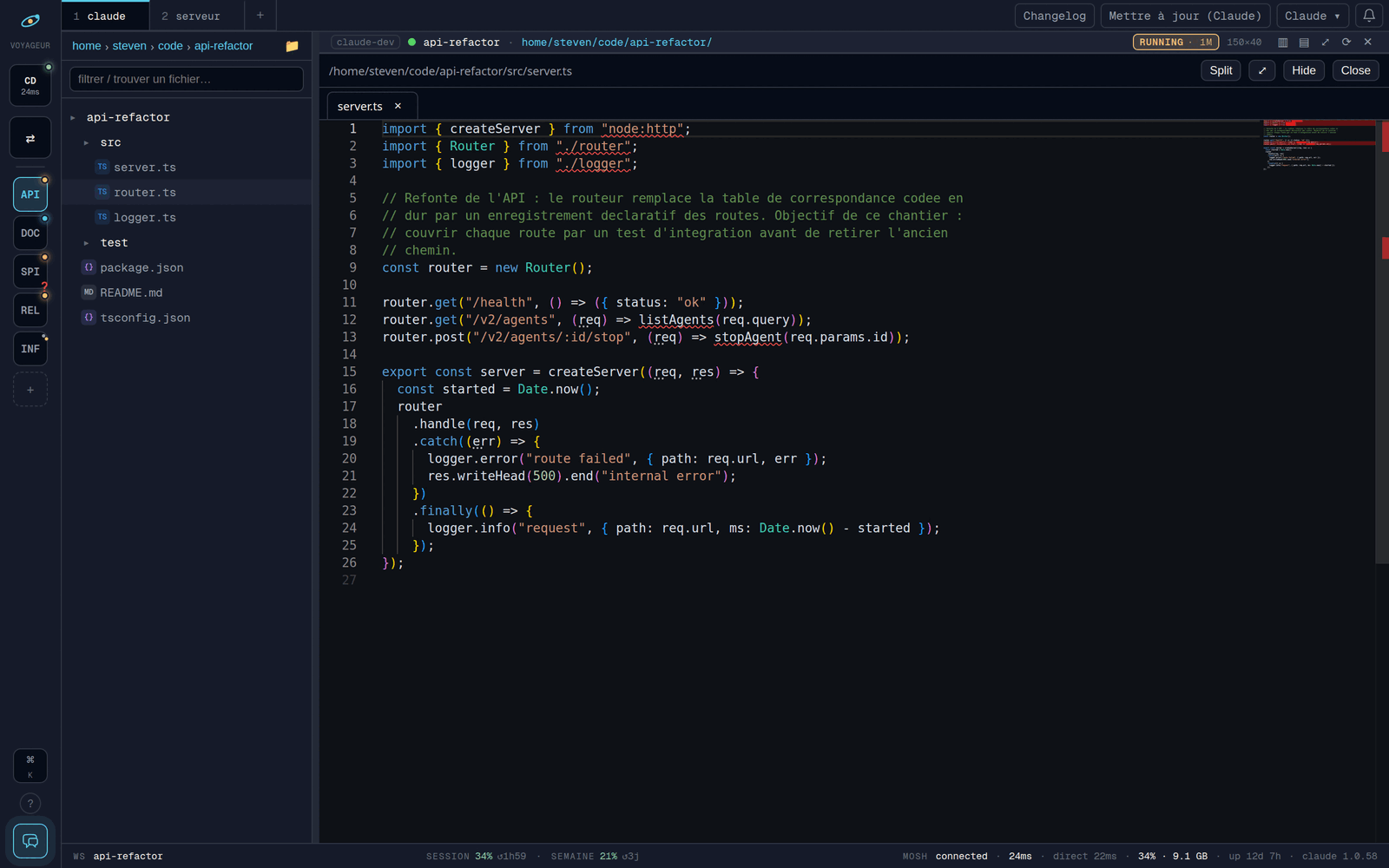Image resolution: width=1389 pixels, height=868 pixels.
Task: Open the notifications bell
Action: (1369, 16)
